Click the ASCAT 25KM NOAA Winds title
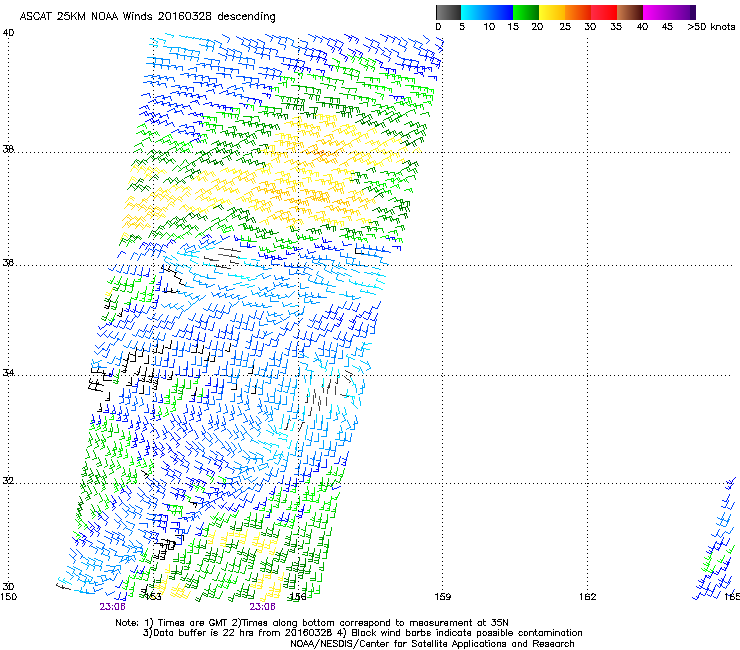The width and height of the screenshot is (740, 650). (x=147, y=17)
